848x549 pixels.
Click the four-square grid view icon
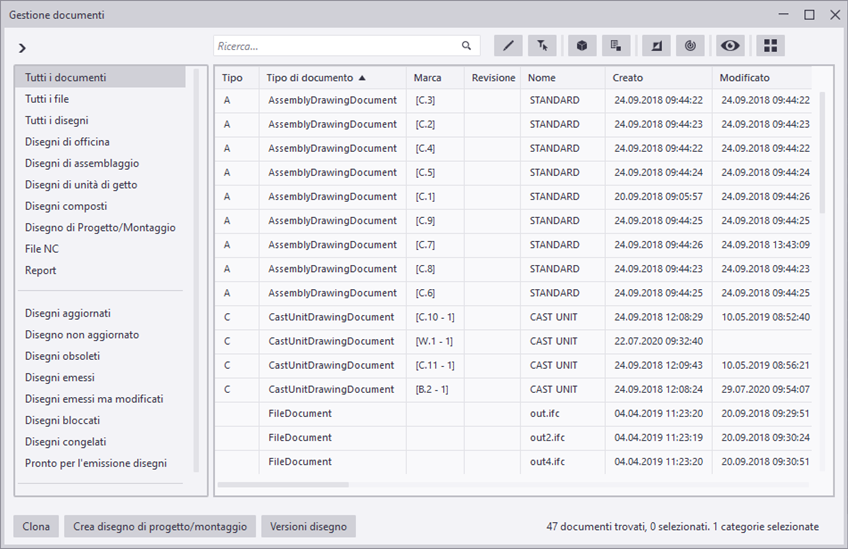(x=771, y=46)
